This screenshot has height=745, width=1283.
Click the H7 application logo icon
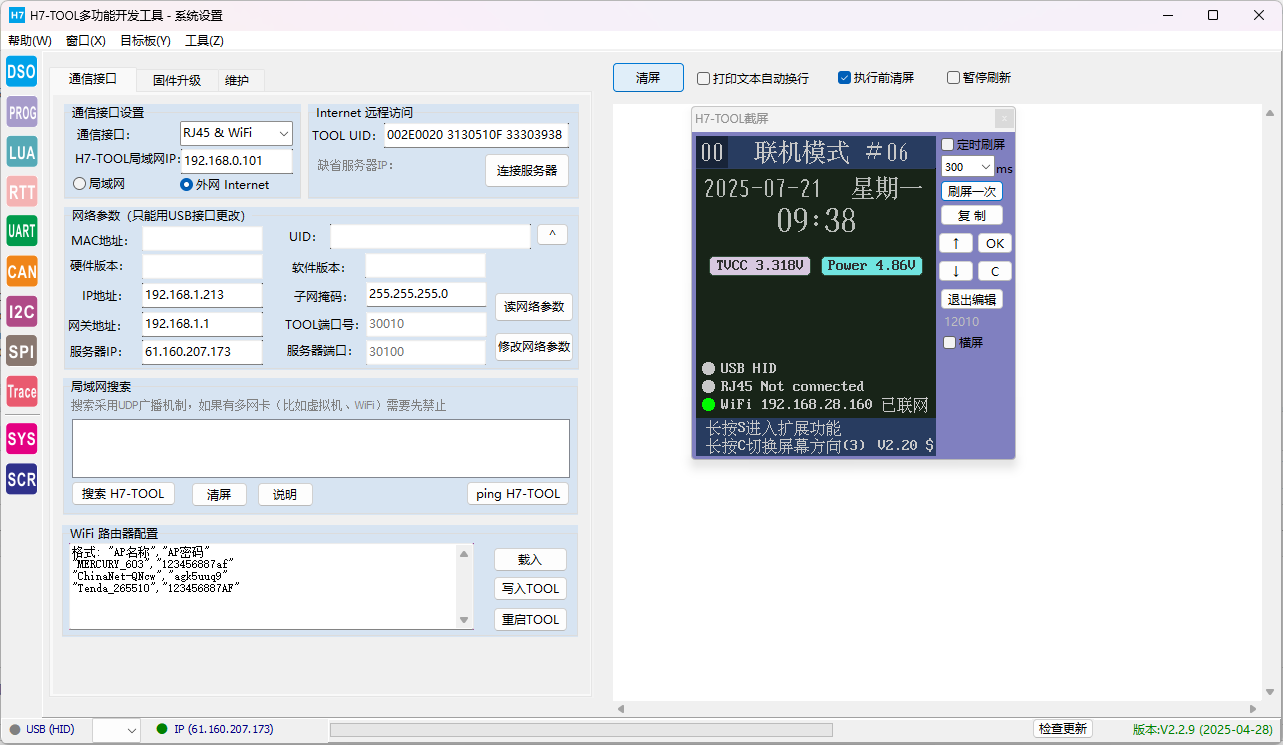coord(17,15)
